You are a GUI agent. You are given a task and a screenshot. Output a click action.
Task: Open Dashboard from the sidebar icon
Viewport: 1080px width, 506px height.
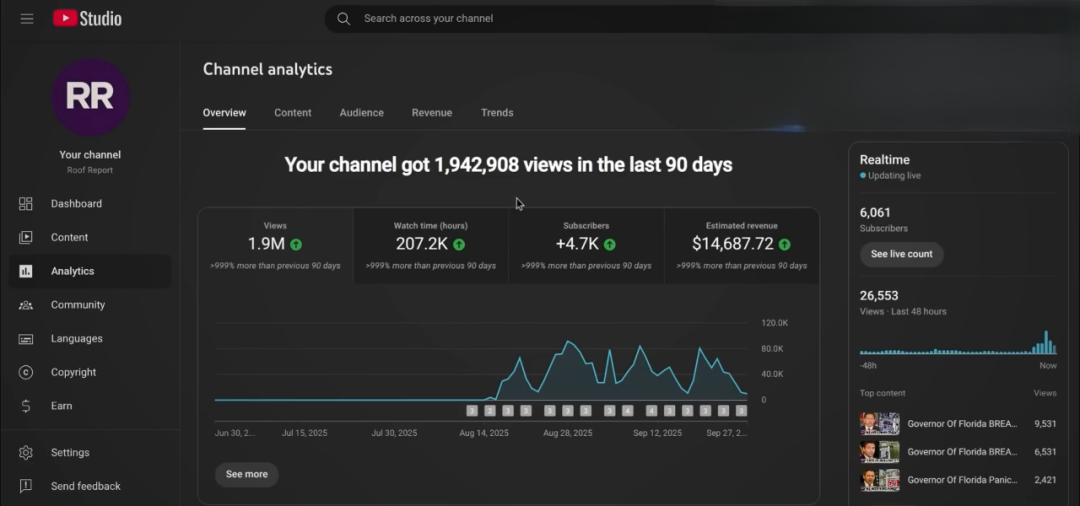[x=26, y=204]
